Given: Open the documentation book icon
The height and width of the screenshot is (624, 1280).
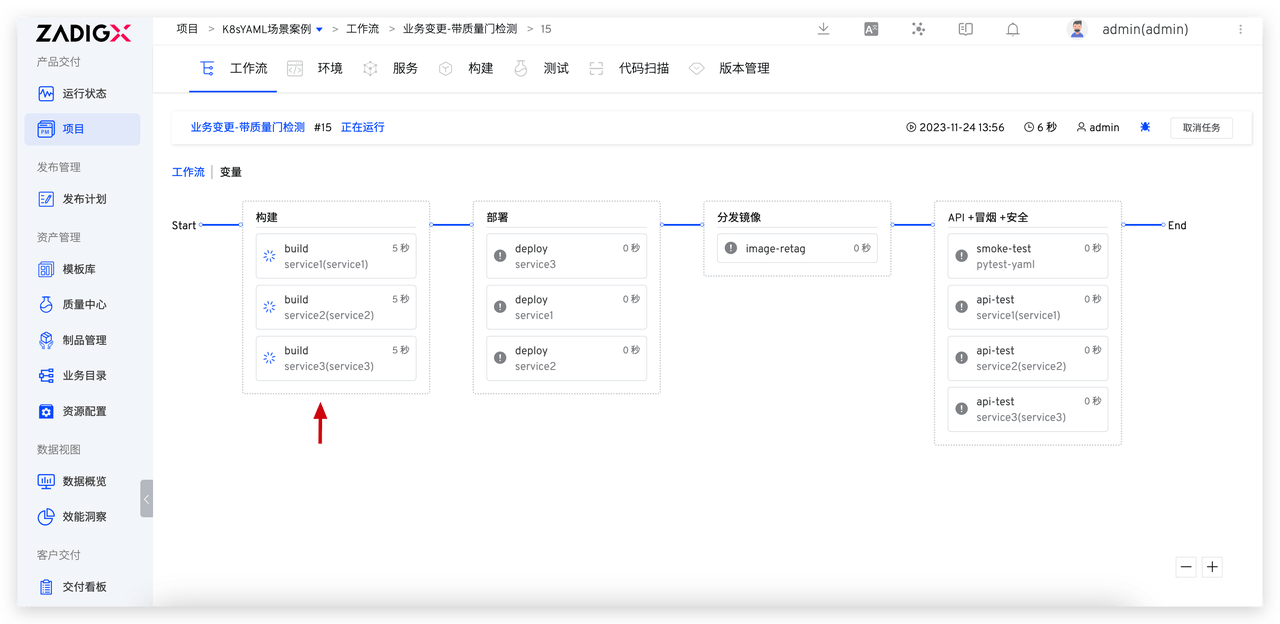Looking at the screenshot, I should tap(965, 29).
